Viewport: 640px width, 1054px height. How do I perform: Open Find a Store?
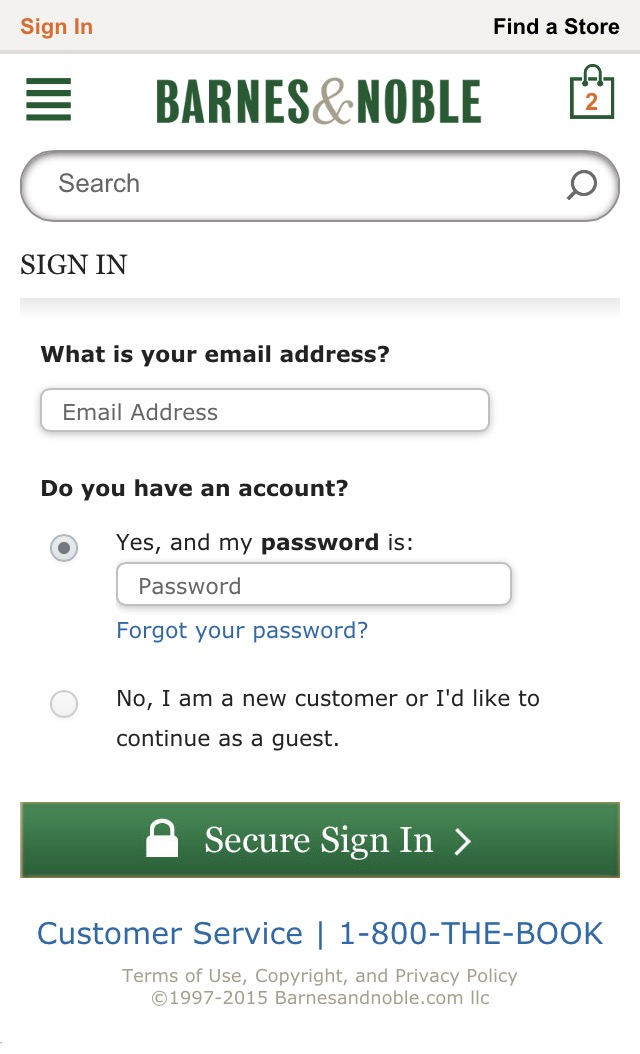556,26
